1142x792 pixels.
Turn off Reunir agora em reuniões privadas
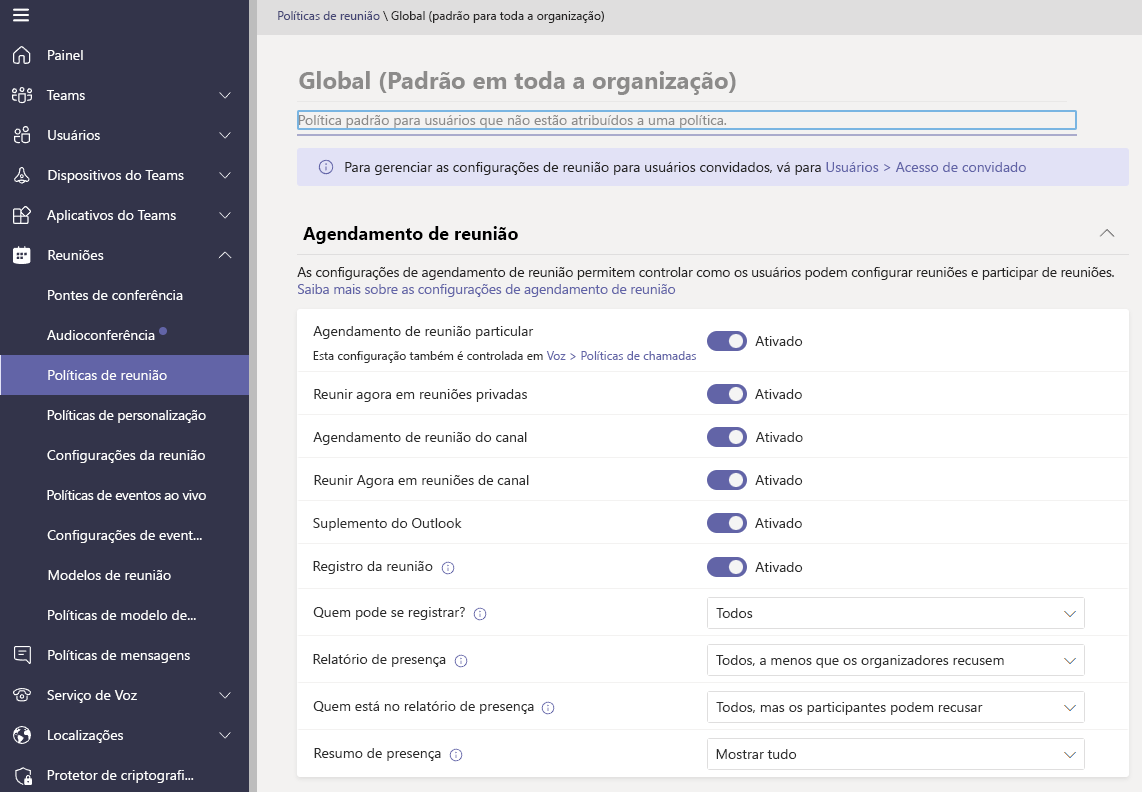pos(727,394)
